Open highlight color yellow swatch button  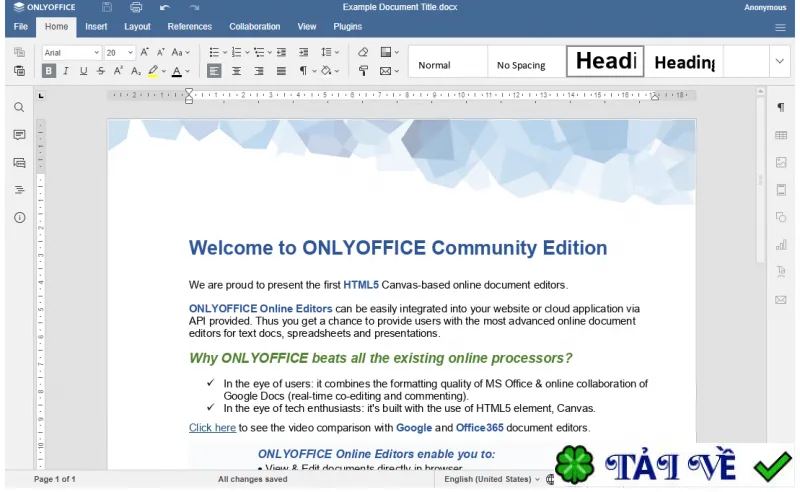point(153,70)
